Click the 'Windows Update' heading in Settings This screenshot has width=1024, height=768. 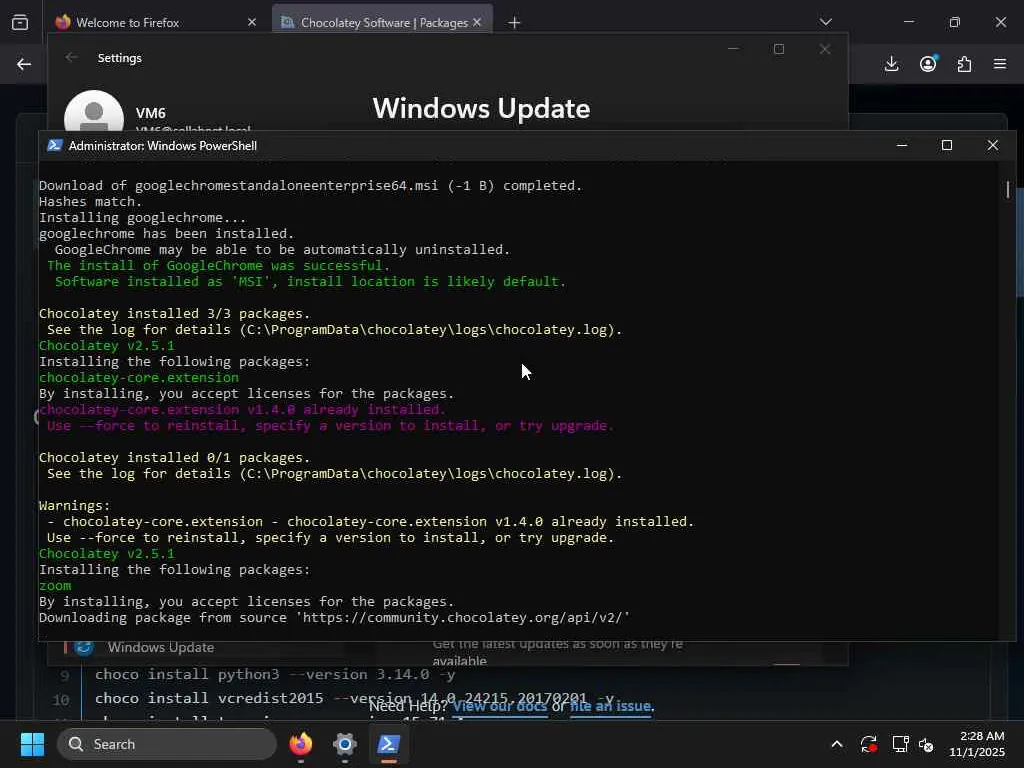tap(481, 108)
